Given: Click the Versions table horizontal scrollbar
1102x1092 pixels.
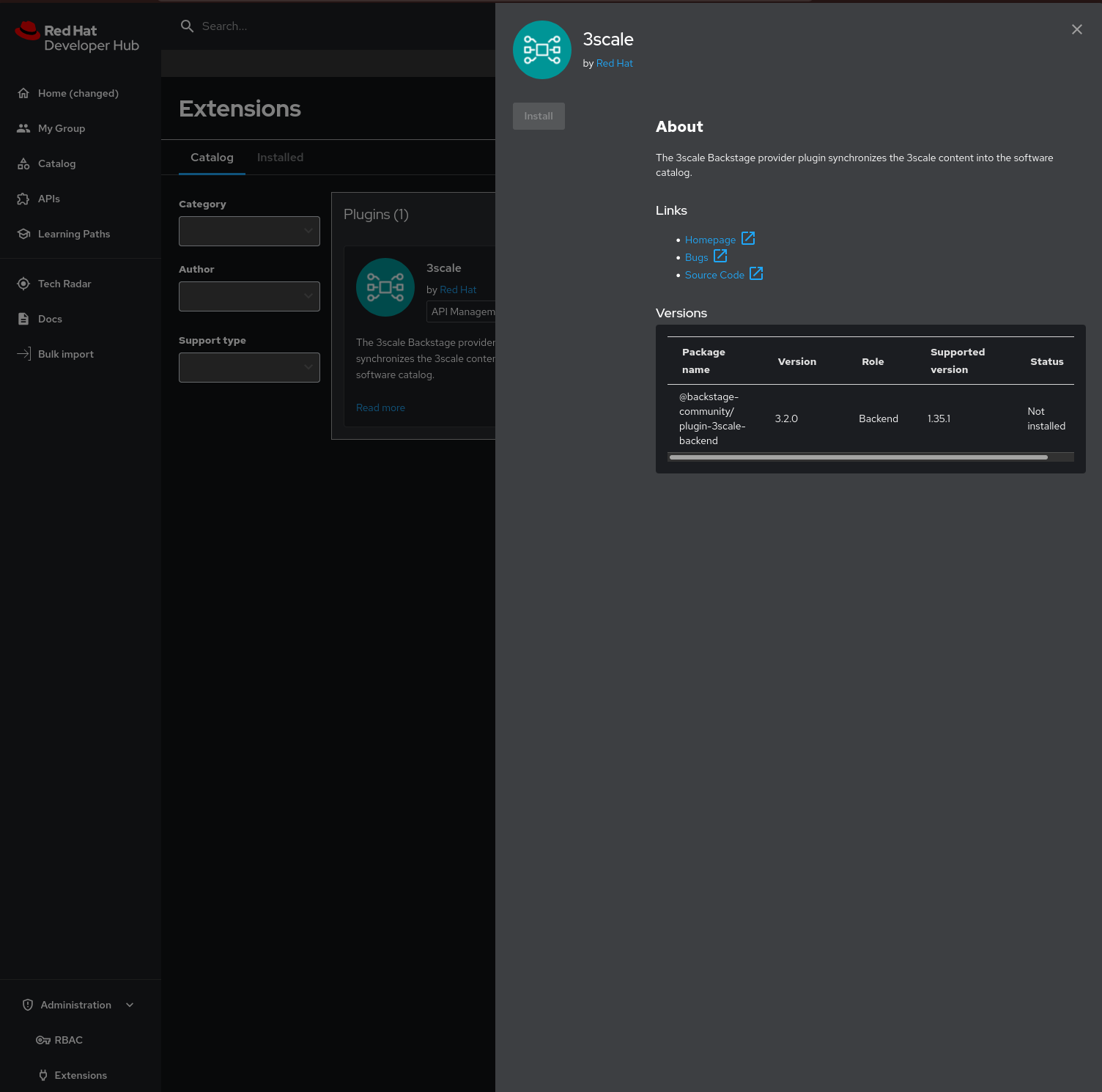Looking at the screenshot, I should 859,457.
